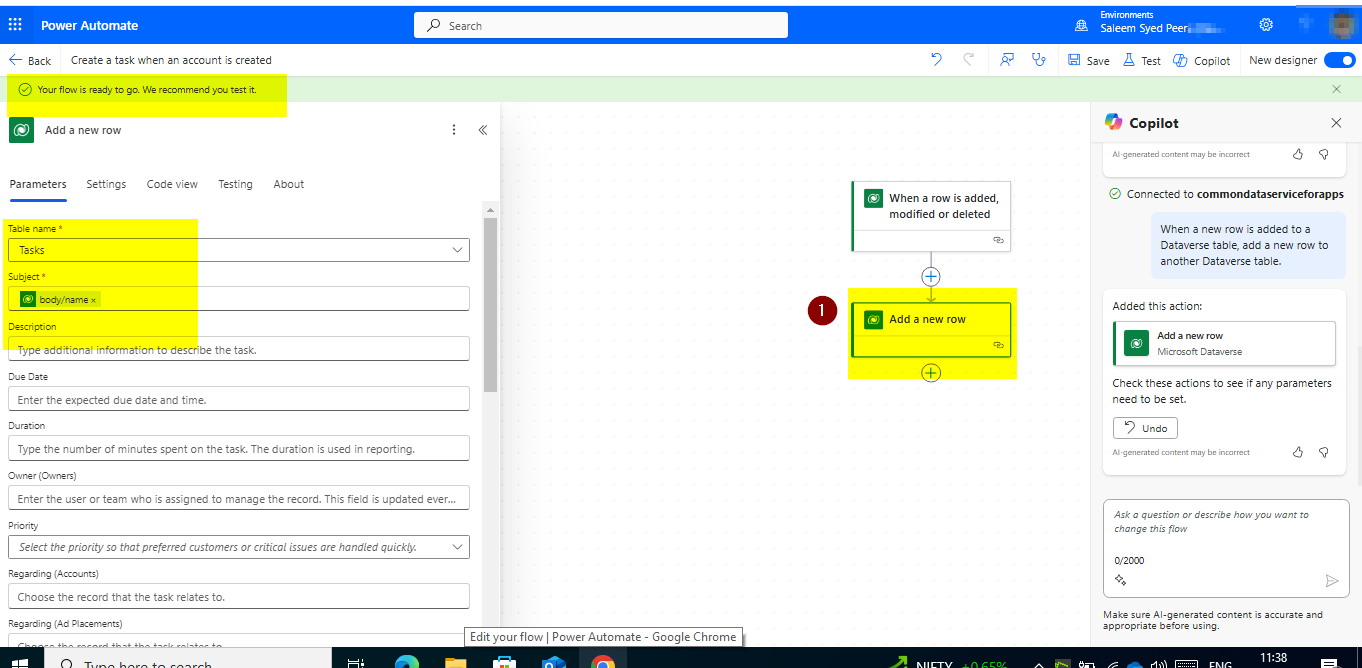Switch to the Code view tab
This screenshot has height=668, width=1362.
point(172,184)
